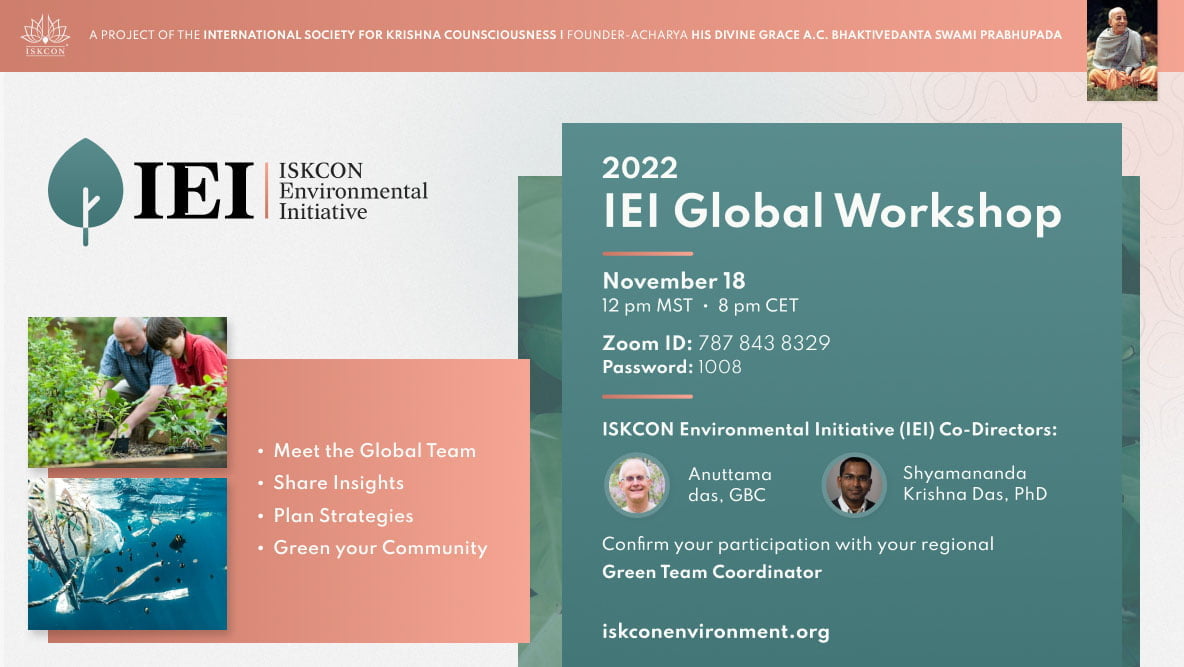
Task: Click Meet the Global Team bullet
Action: pos(375,451)
